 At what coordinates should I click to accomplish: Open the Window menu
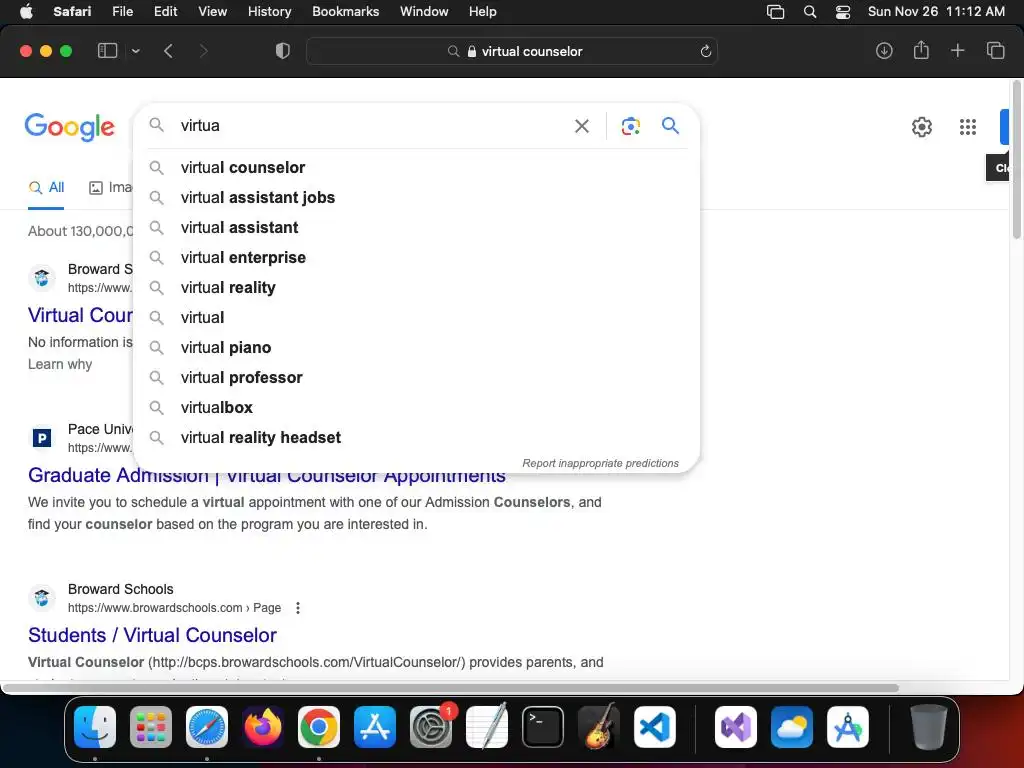pos(424,12)
